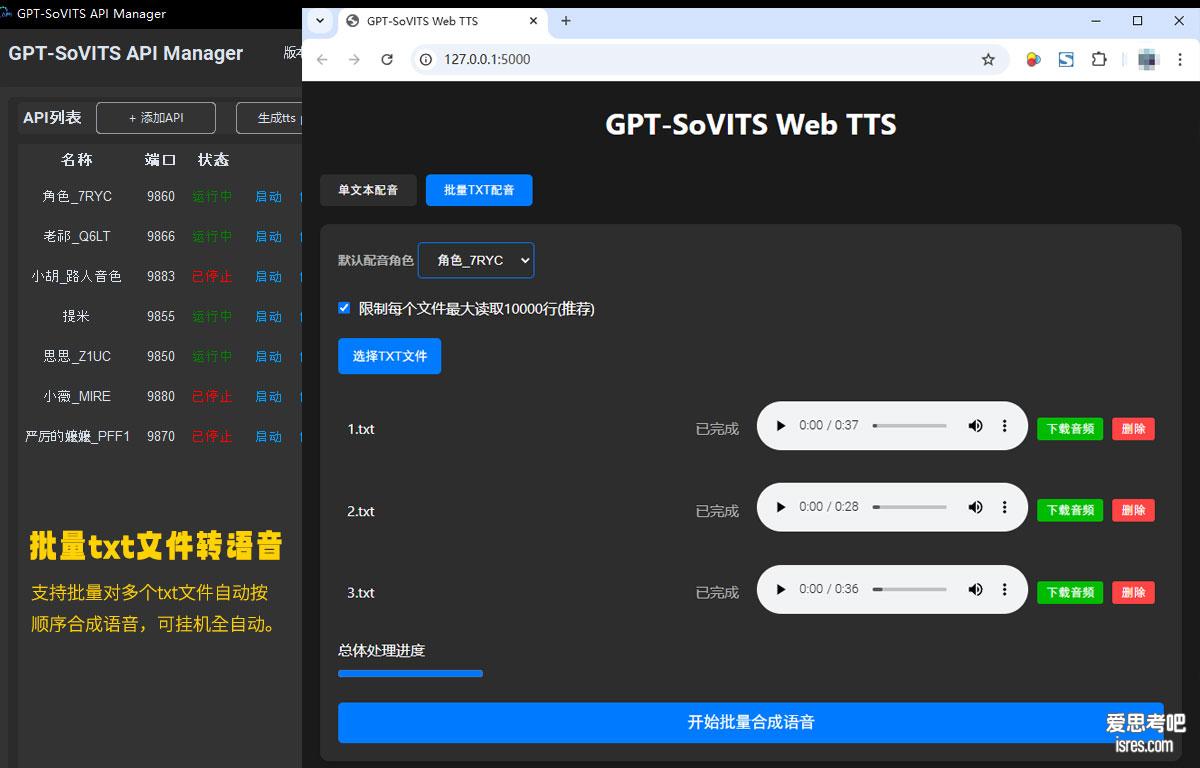
Task: Open the tab search chevron dropdown
Action: pyautogui.click(x=320, y=20)
